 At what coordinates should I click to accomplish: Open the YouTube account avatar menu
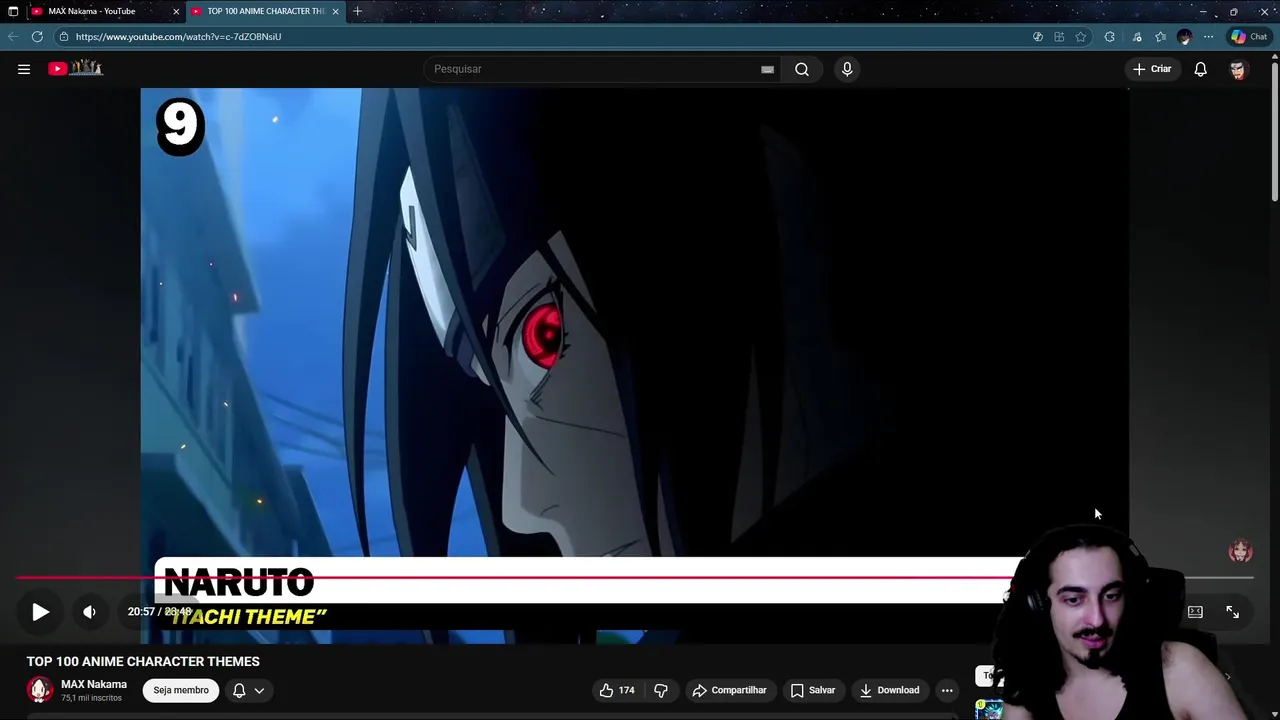(1238, 69)
